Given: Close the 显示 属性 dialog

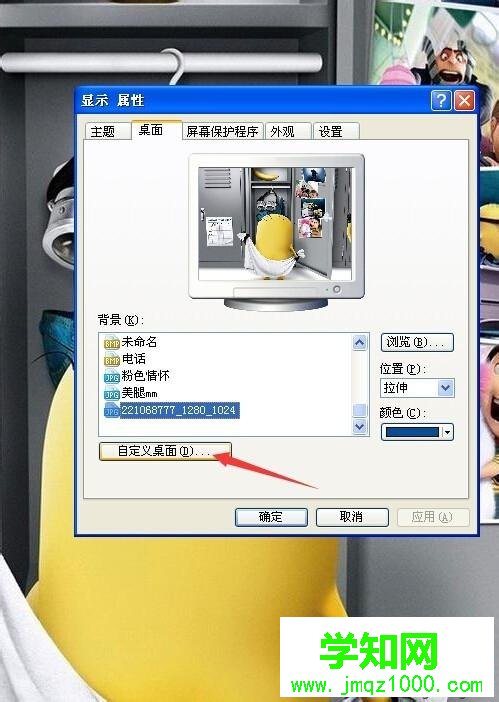Looking at the screenshot, I should [x=464, y=100].
